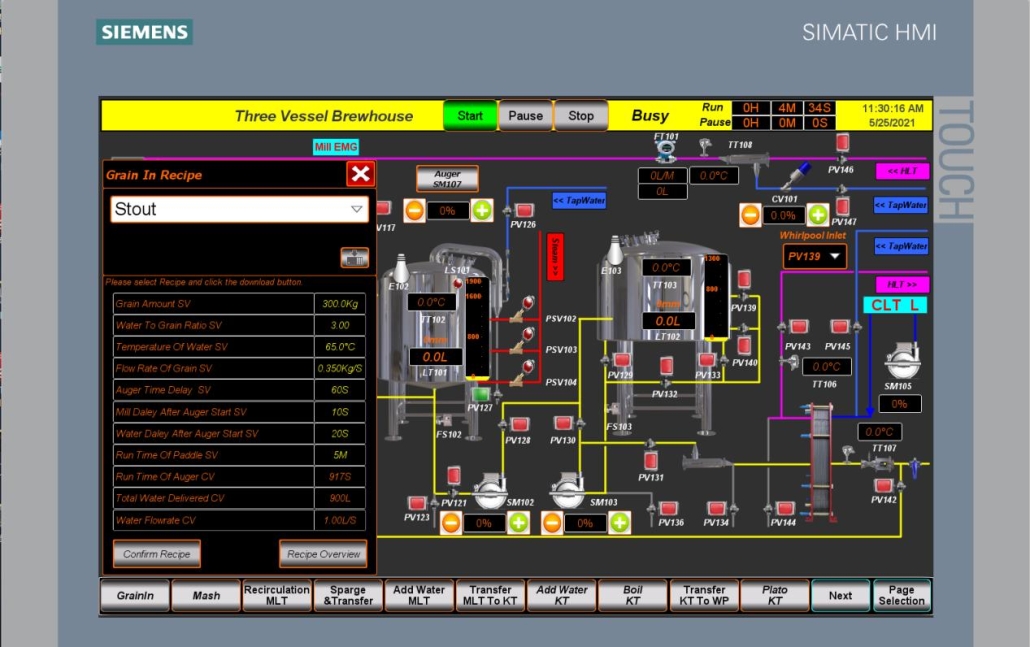
Task: Switch to the GrainIn page
Action: [135, 596]
